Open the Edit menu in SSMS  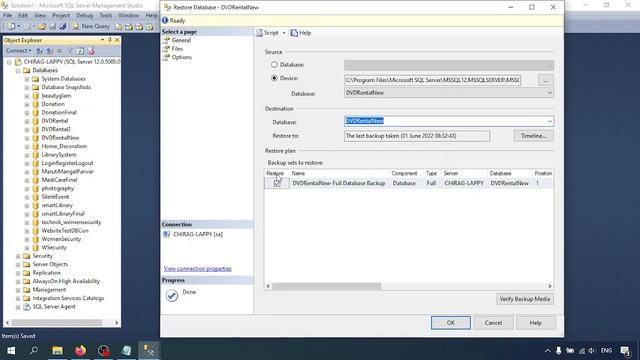[x=23, y=15]
